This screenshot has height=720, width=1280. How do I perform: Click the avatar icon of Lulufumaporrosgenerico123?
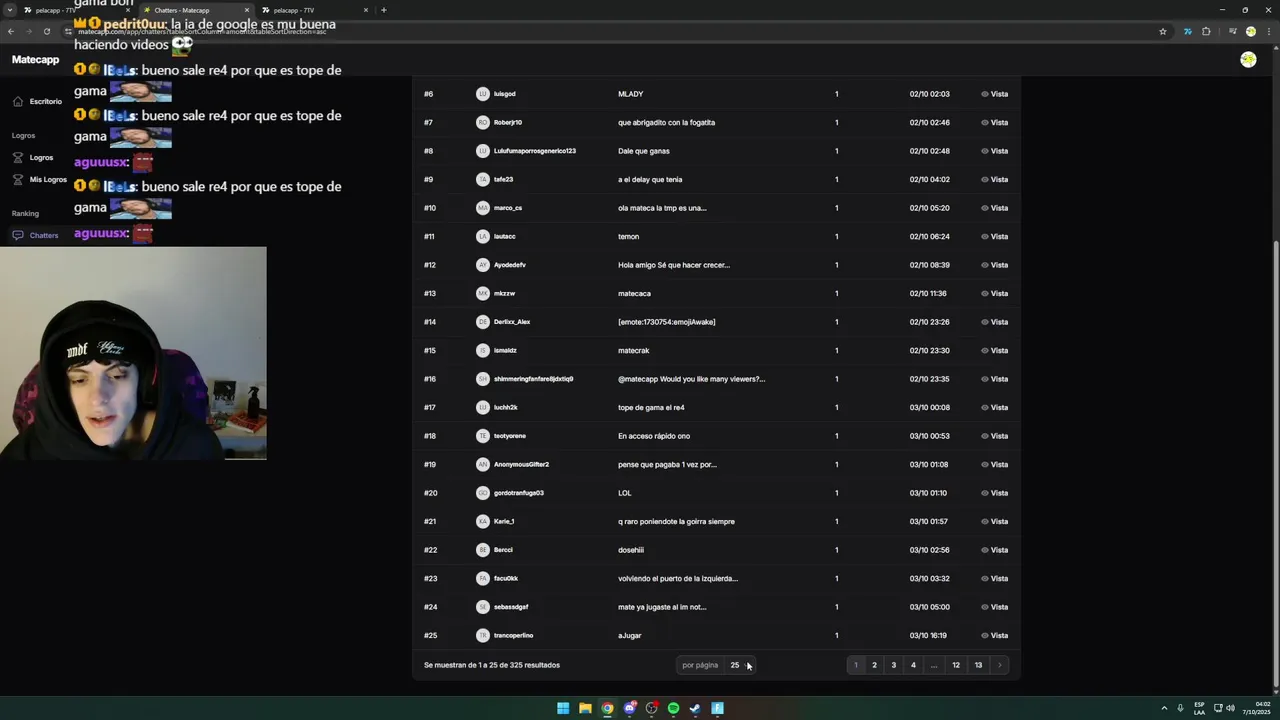click(x=483, y=151)
